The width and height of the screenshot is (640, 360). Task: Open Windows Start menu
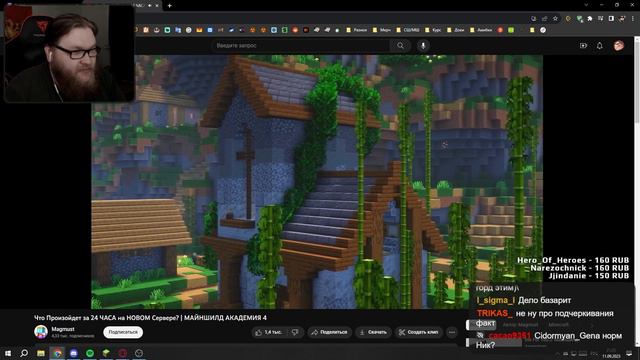point(8,353)
